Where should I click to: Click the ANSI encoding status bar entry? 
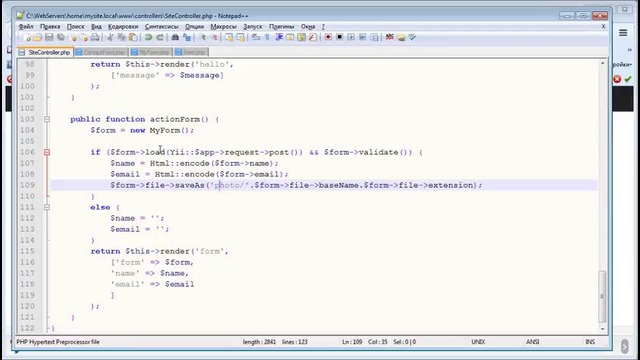(x=533, y=342)
